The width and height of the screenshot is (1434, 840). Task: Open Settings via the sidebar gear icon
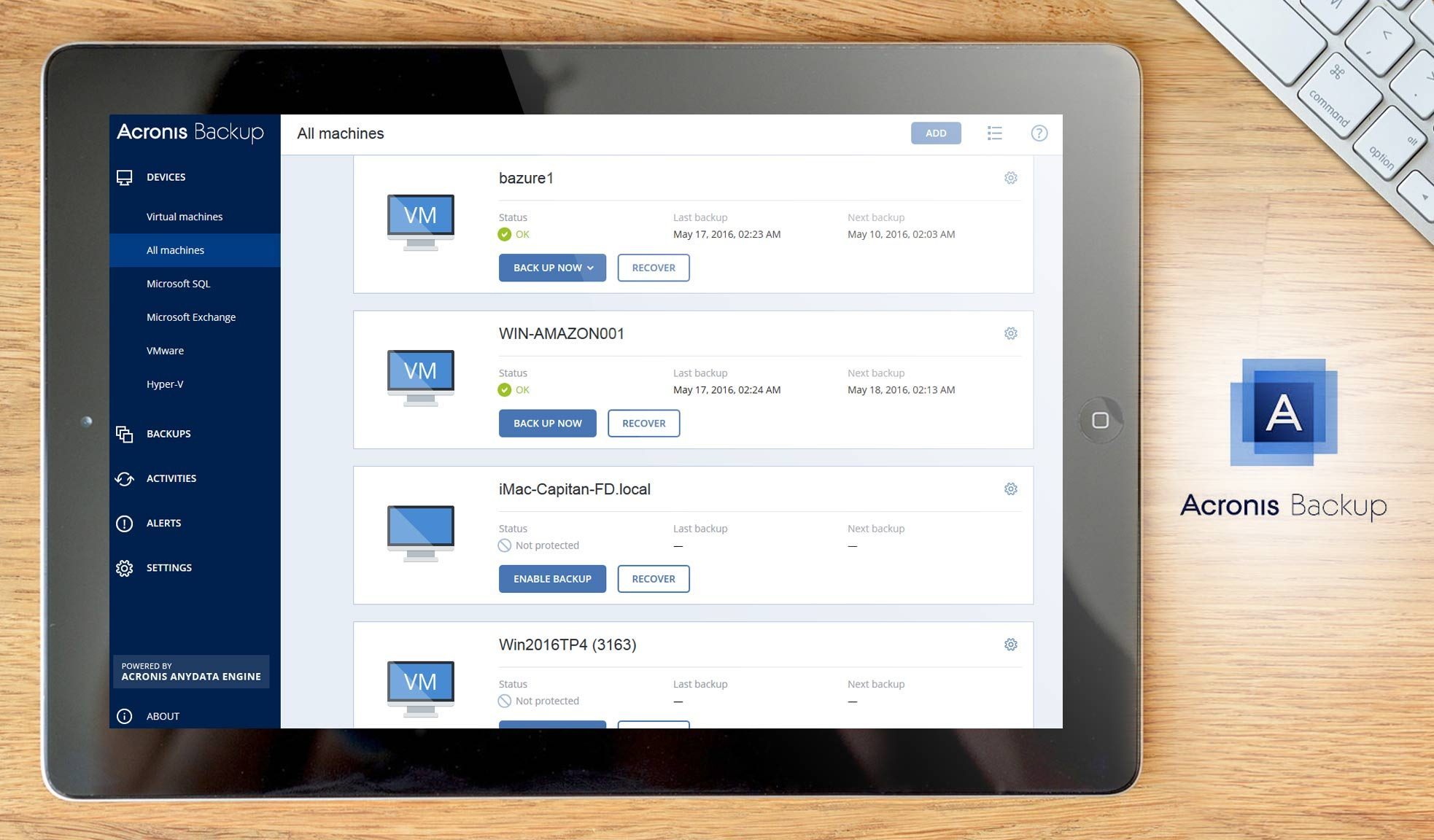[125, 567]
